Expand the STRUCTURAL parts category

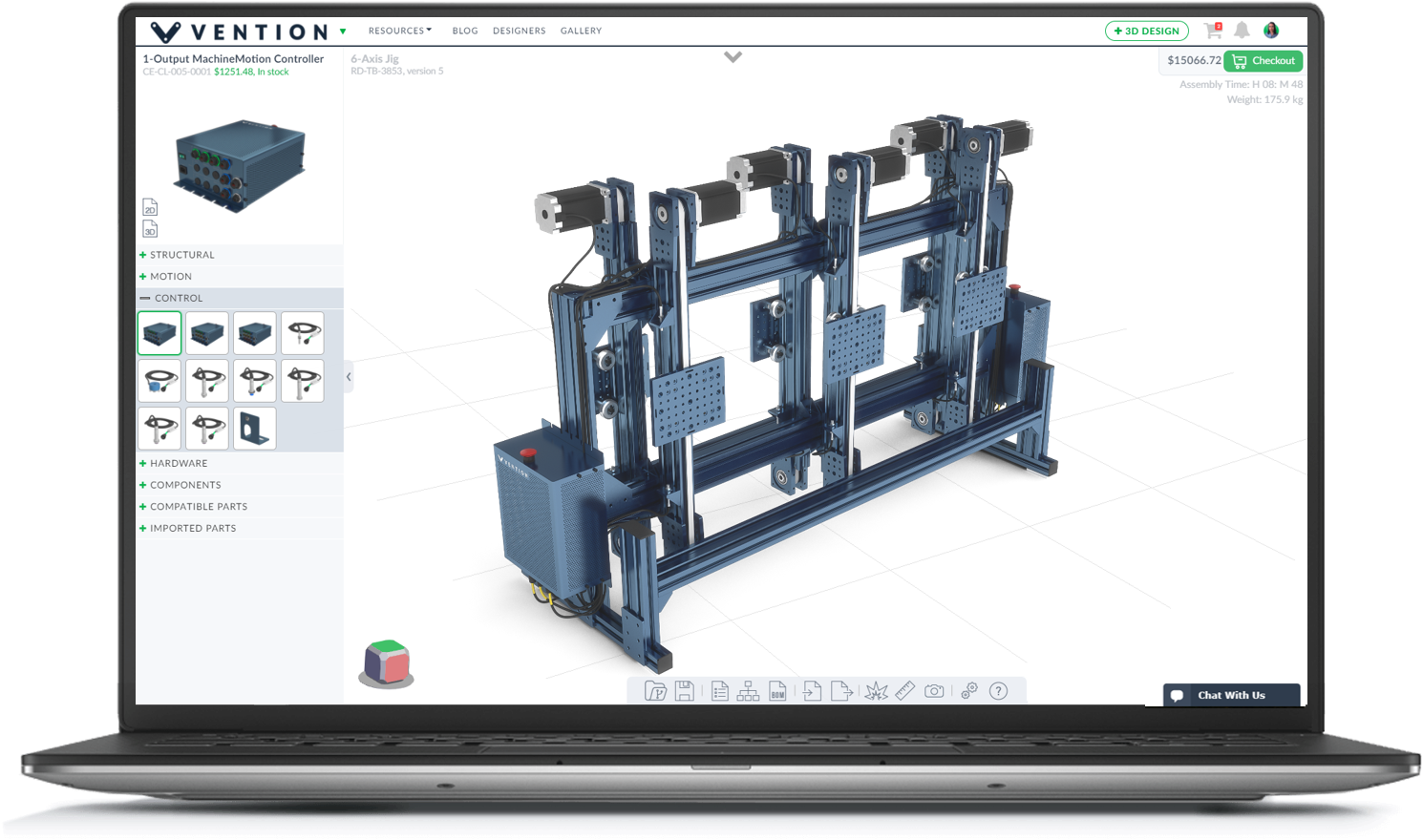click(181, 254)
